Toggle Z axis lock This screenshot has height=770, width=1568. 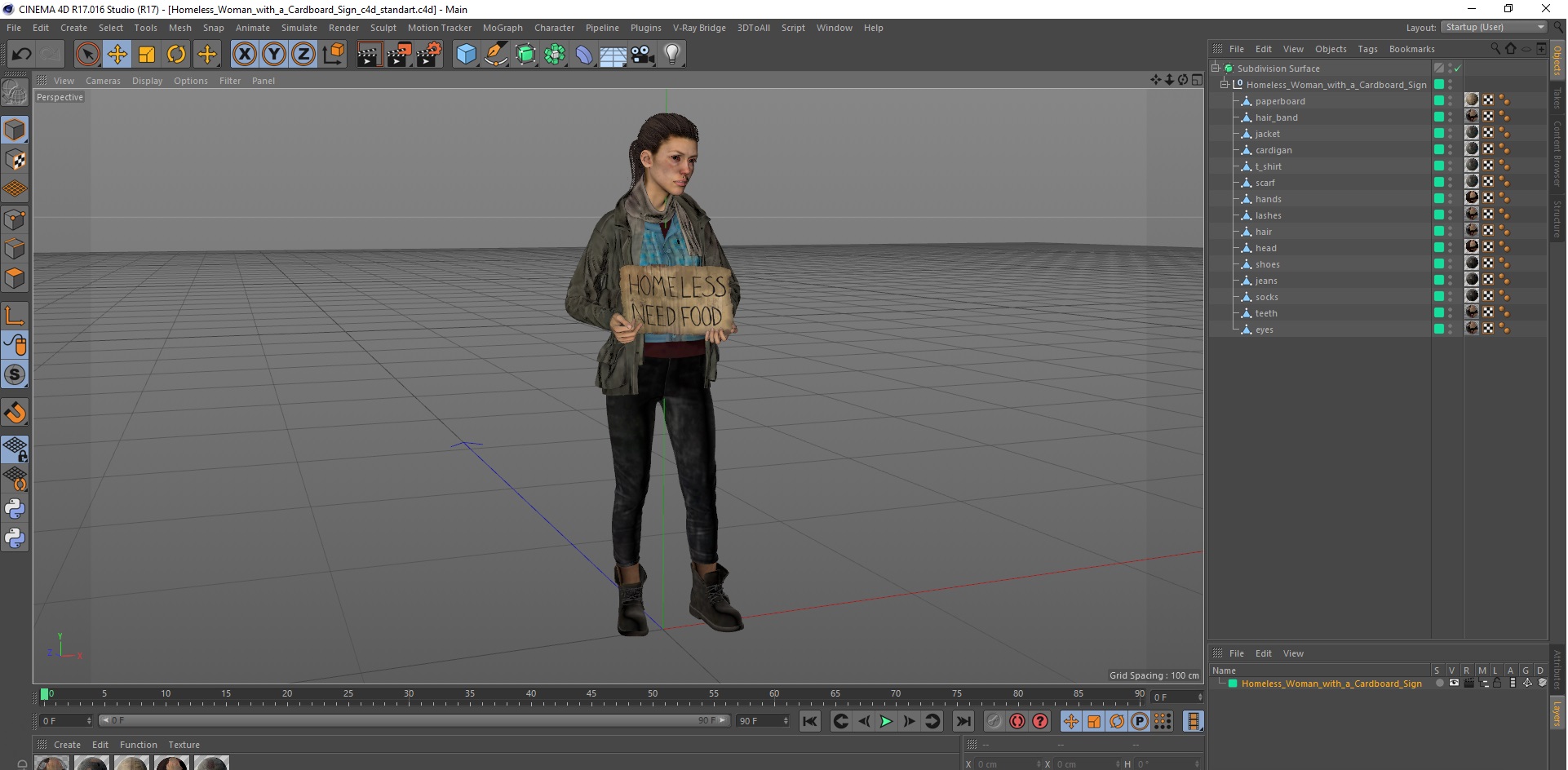[303, 55]
